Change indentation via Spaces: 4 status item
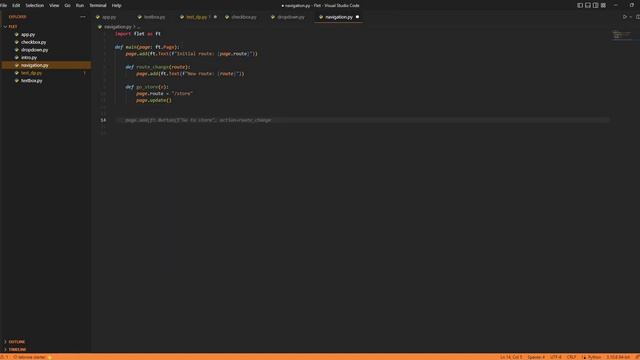Screen dimensions: 640x360 click(x=536, y=357)
